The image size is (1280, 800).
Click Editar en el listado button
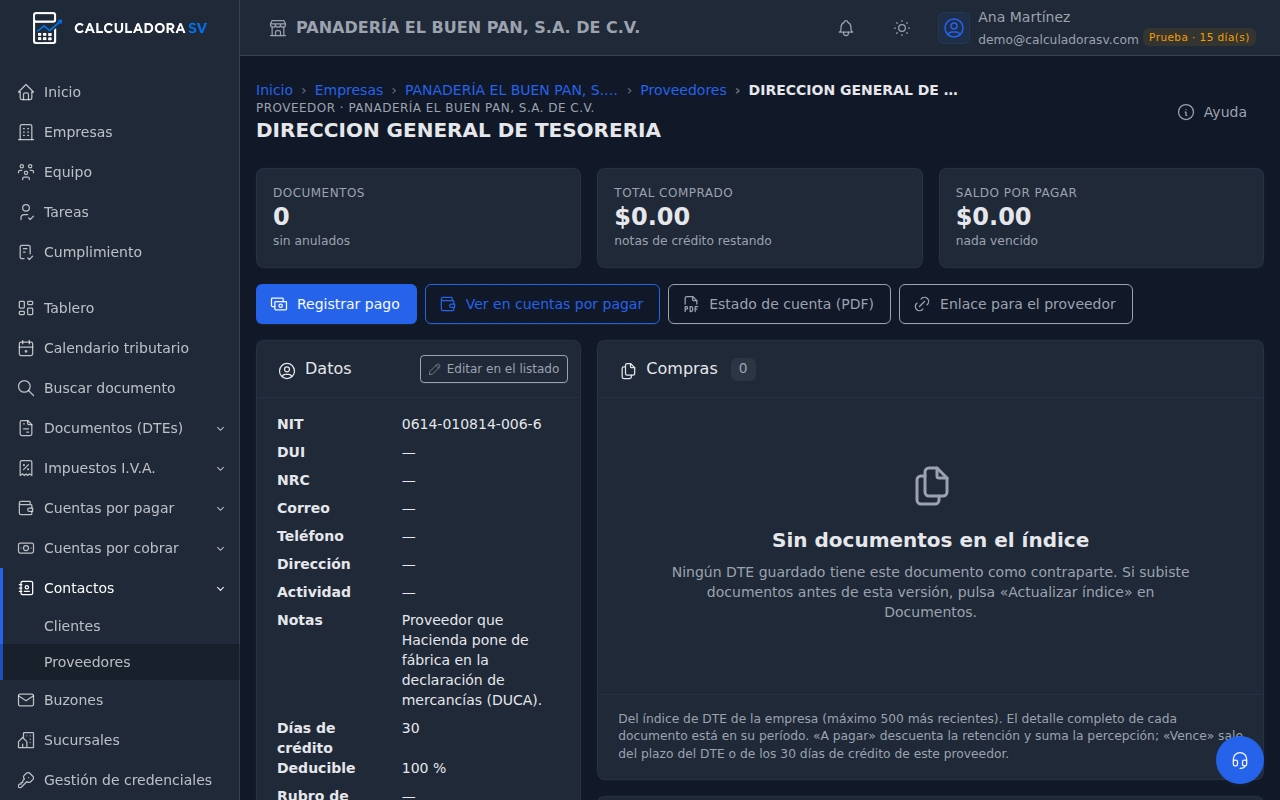click(494, 369)
